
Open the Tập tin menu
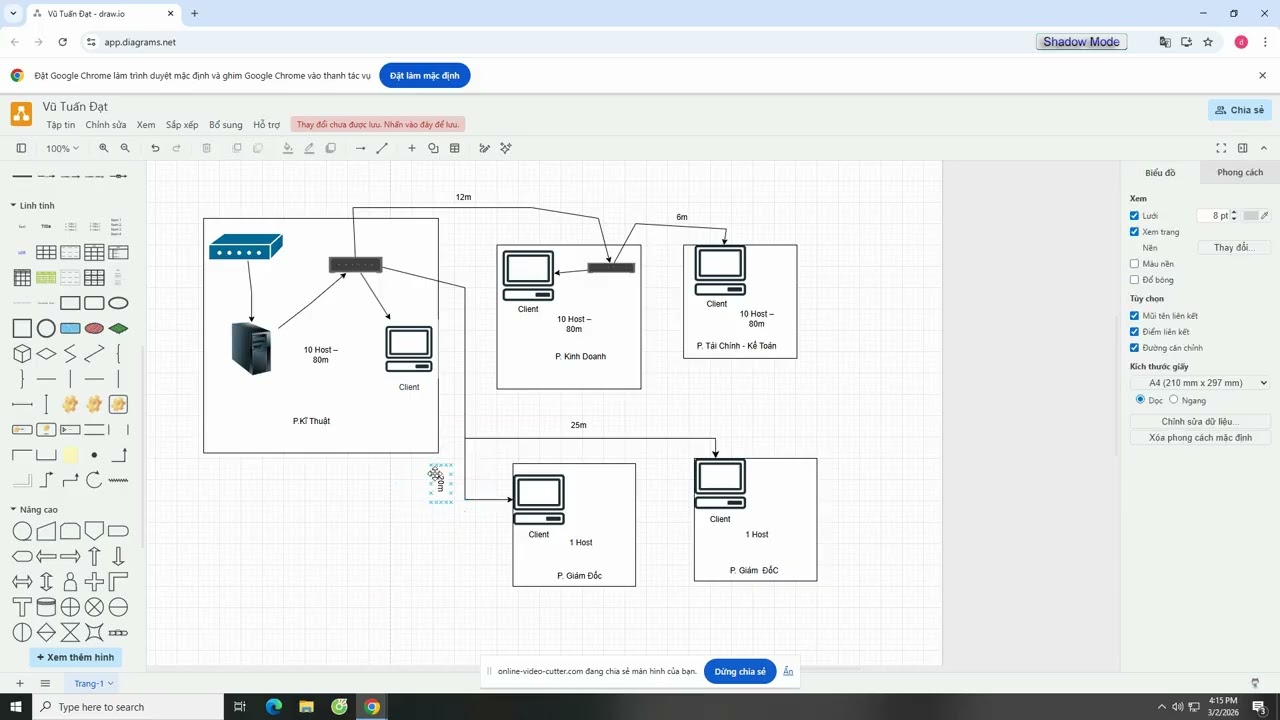coord(61,125)
